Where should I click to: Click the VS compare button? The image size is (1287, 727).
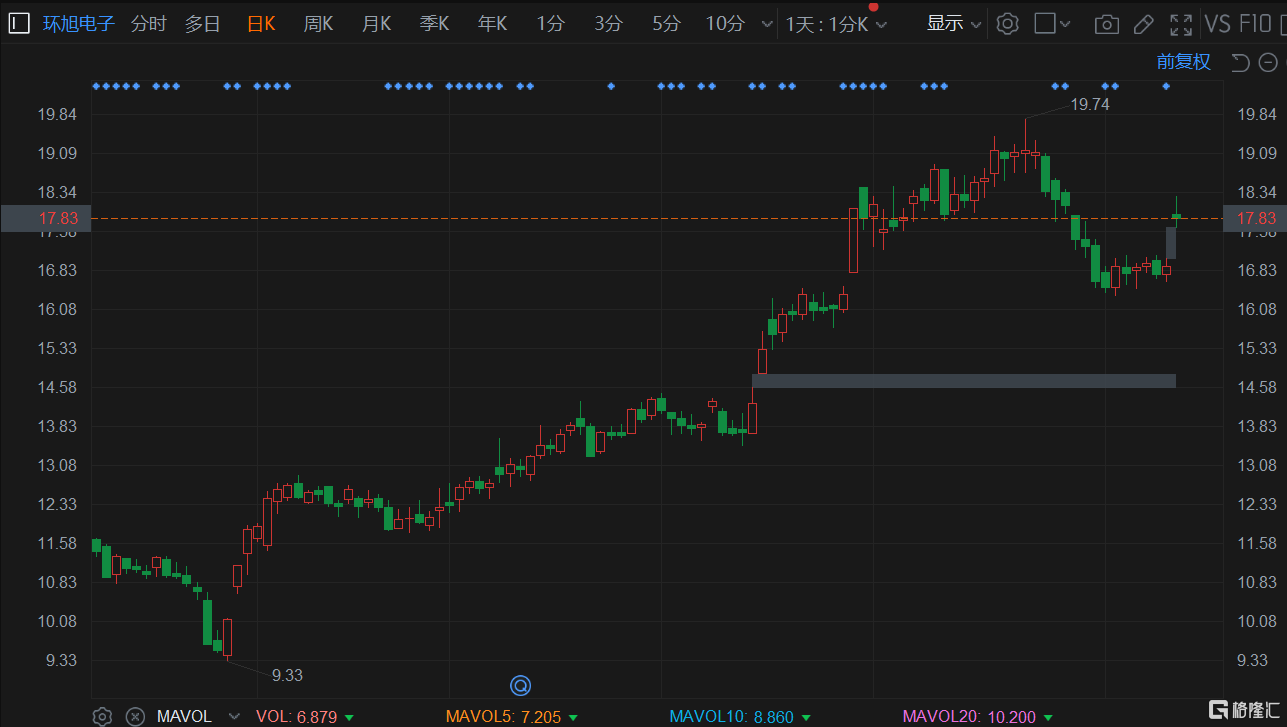point(1217,24)
